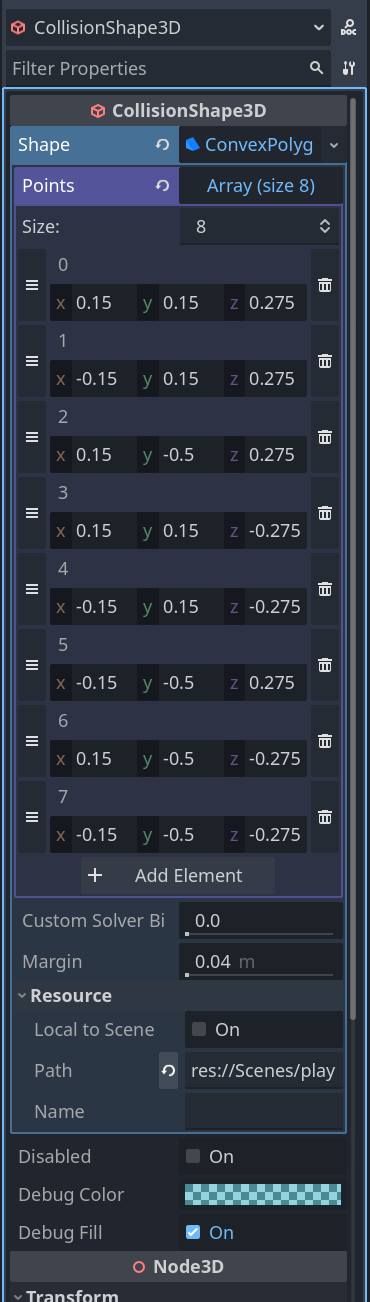Click Add Element button
370x1302 pixels.
(178, 875)
